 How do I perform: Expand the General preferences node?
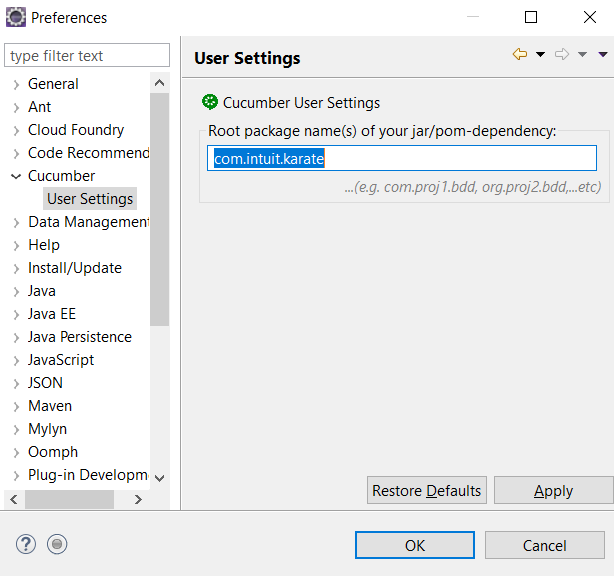tap(16, 84)
